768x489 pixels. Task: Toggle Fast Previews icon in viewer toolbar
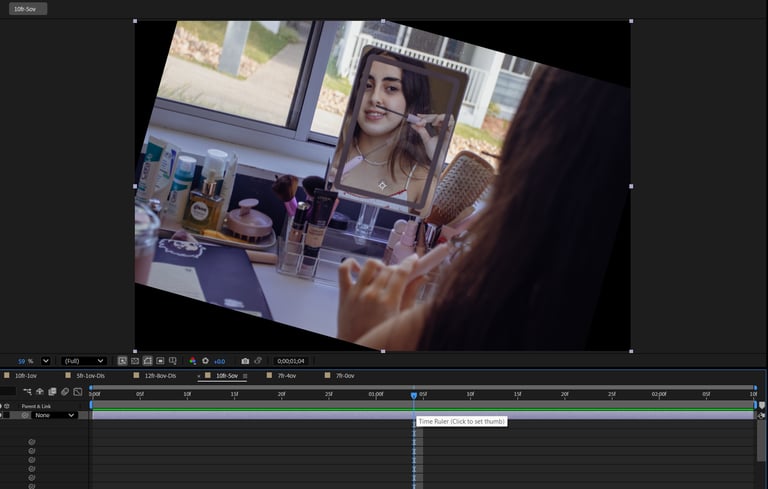click(122, 361)
